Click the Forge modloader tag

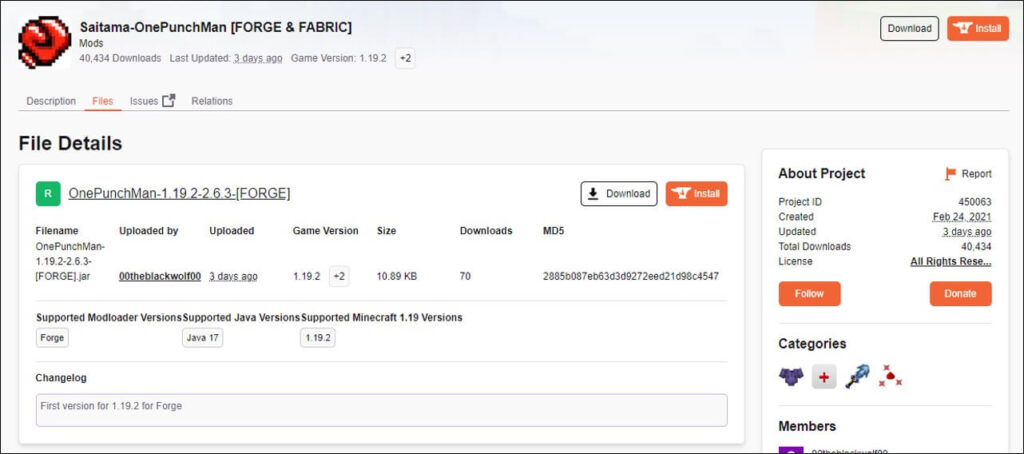coord(52,338)
